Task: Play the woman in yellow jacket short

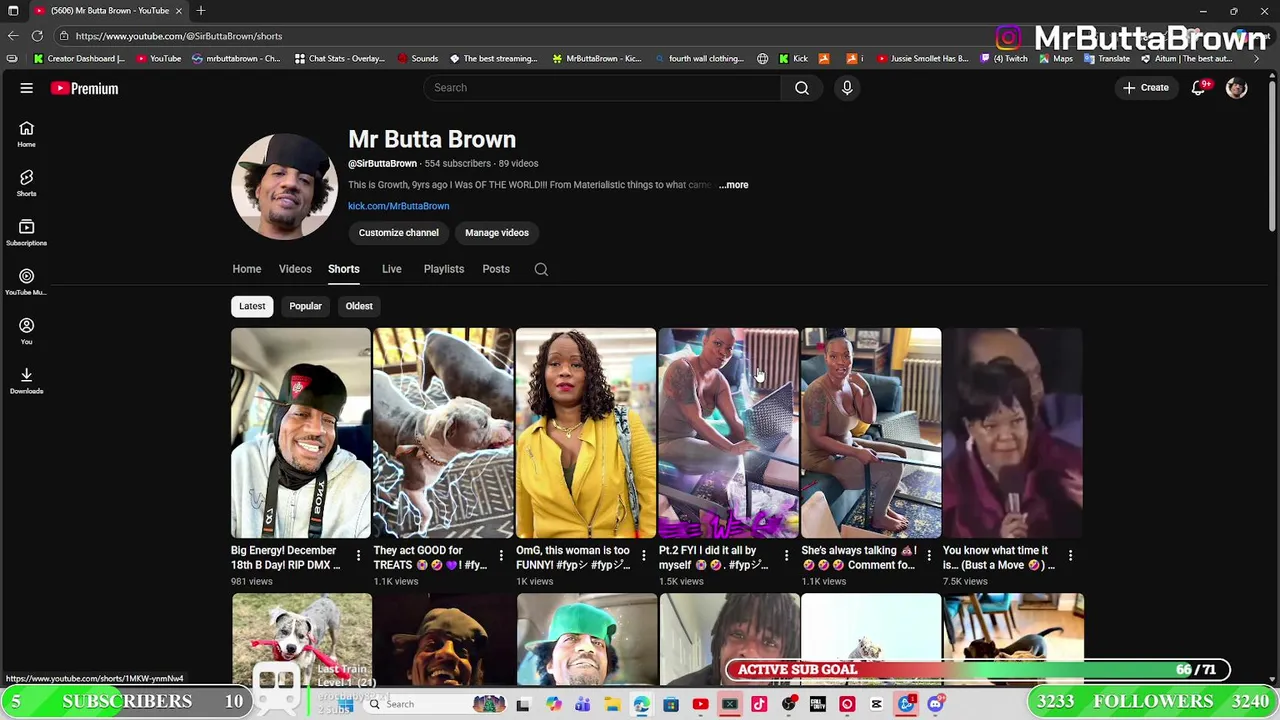Action: [586, 433]
